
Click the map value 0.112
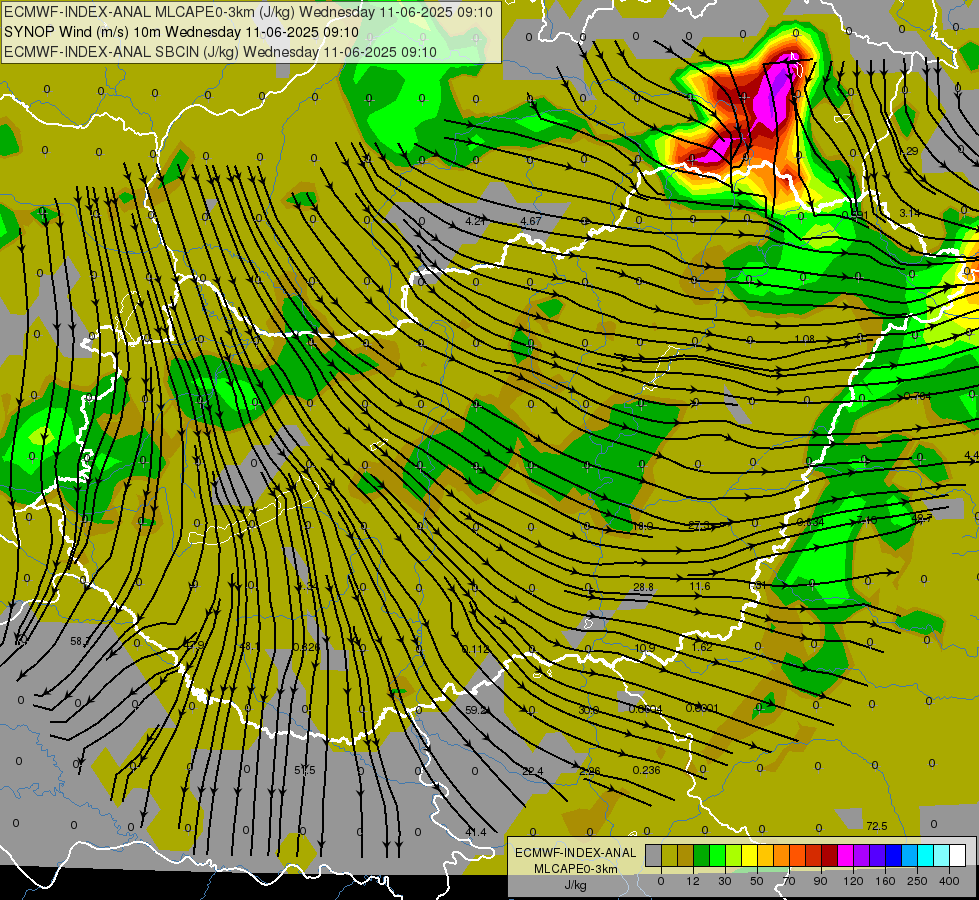pos(476,650)
